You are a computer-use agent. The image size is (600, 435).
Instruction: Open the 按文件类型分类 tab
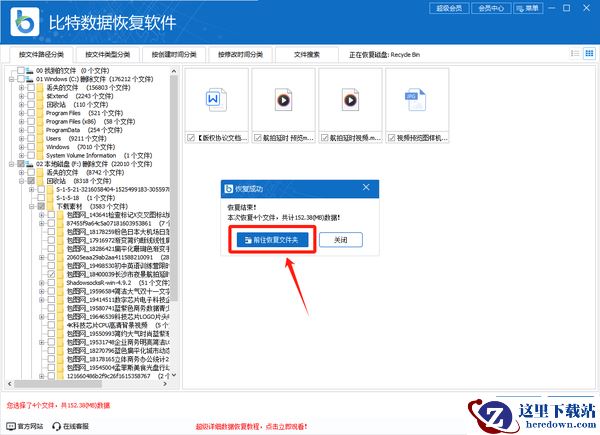[x=108, y=55]
